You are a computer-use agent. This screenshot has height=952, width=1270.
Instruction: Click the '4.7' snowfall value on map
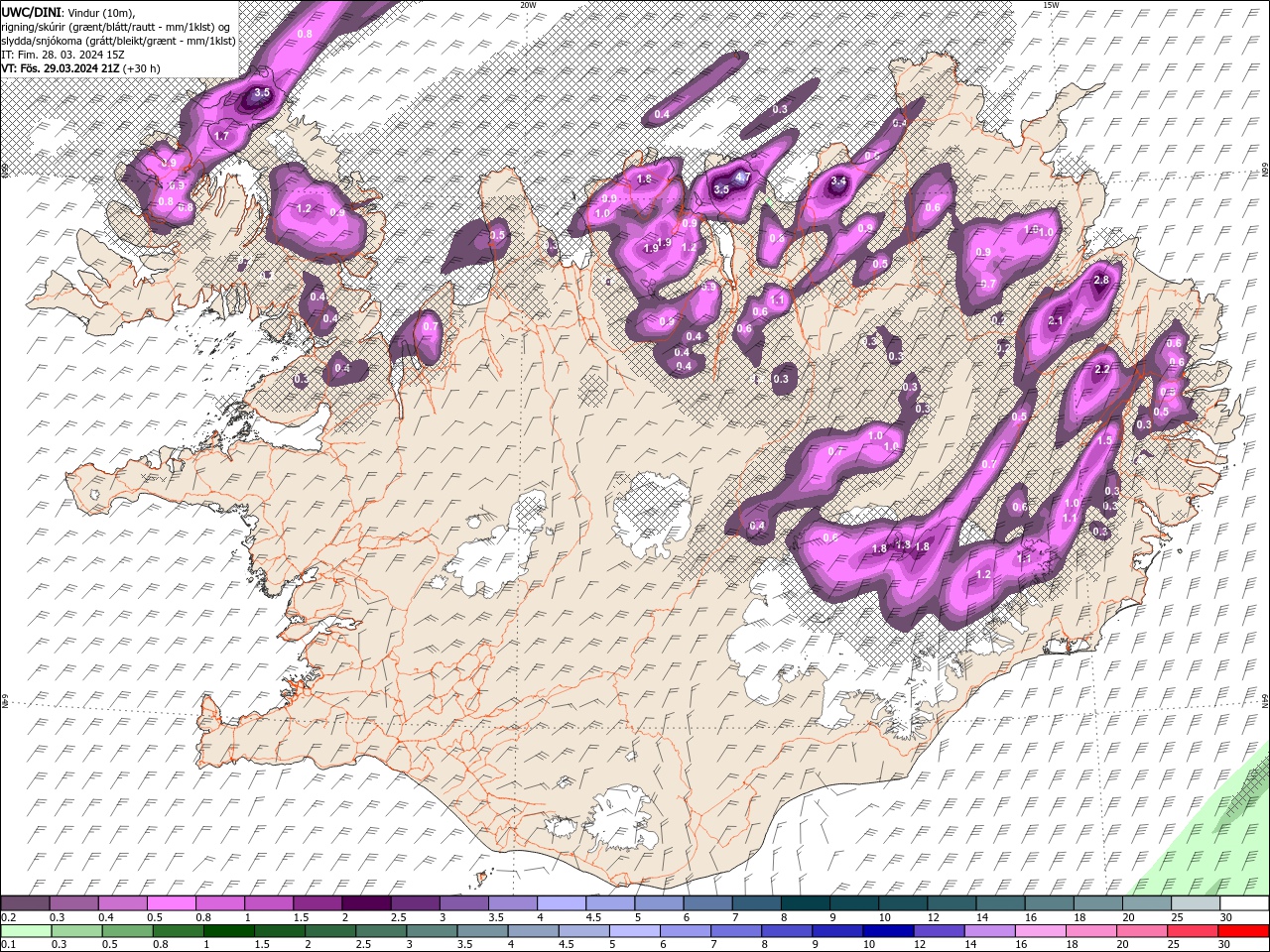coord(742,177)
